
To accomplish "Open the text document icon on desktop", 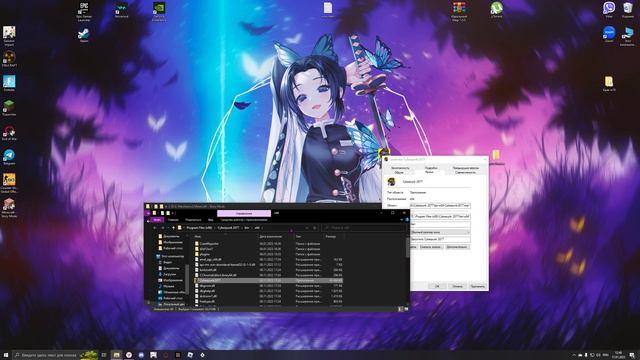I will click(328, 10).
